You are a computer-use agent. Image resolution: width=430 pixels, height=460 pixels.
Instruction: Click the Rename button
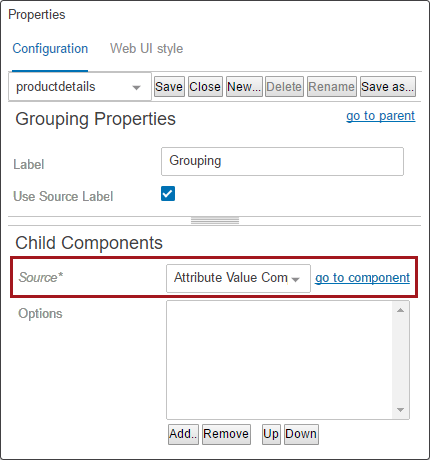(332, 87)
